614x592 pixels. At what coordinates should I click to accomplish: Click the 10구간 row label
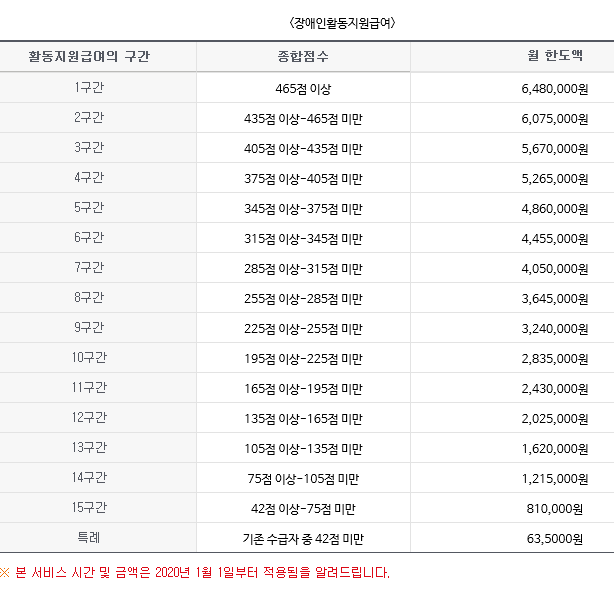pos(89,357)
